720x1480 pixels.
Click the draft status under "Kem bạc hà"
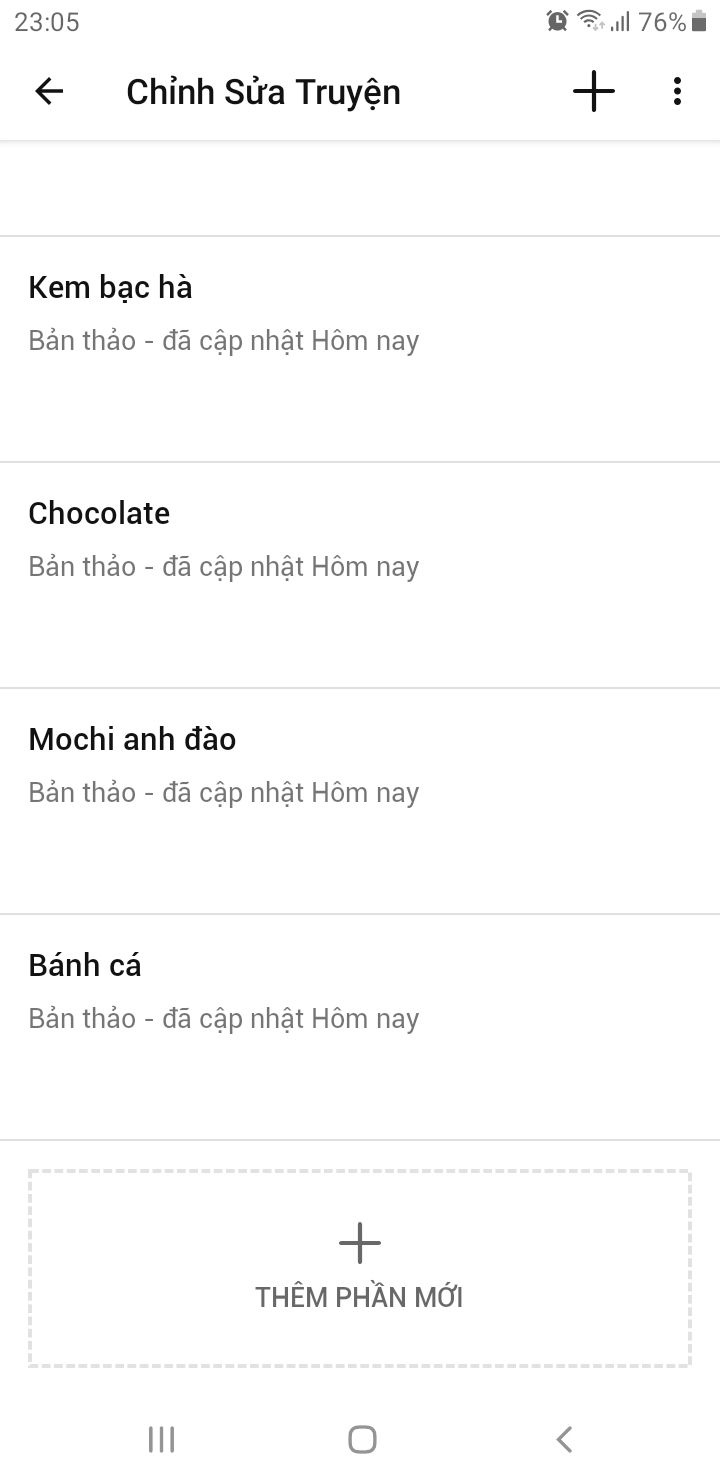click(223, 341)
